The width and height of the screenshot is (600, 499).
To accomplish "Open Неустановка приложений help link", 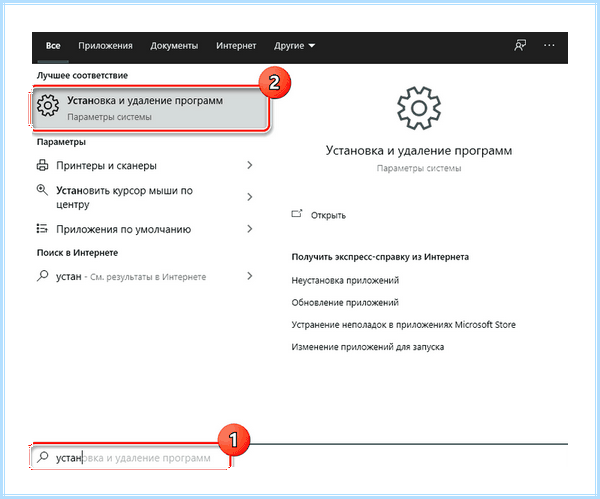I will (345, 280).
